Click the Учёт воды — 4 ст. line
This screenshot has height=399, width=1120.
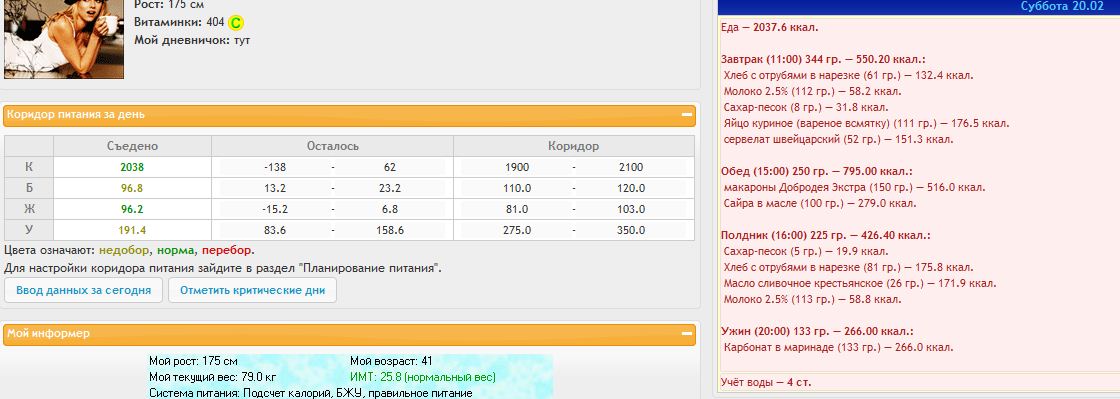click(766, 383)
